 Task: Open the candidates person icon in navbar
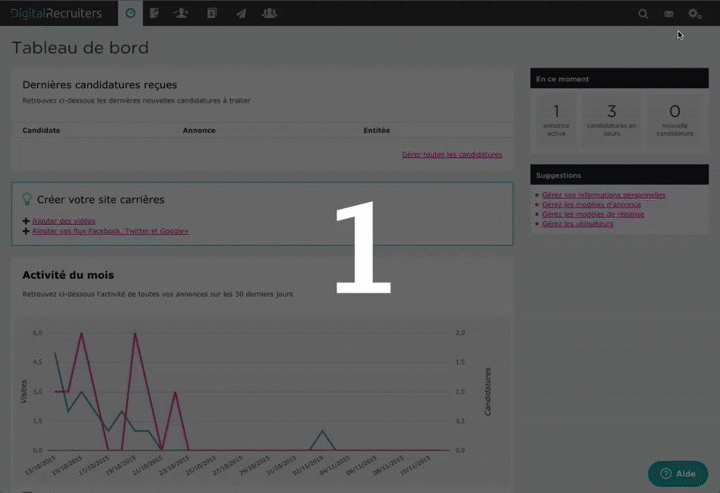180,13
